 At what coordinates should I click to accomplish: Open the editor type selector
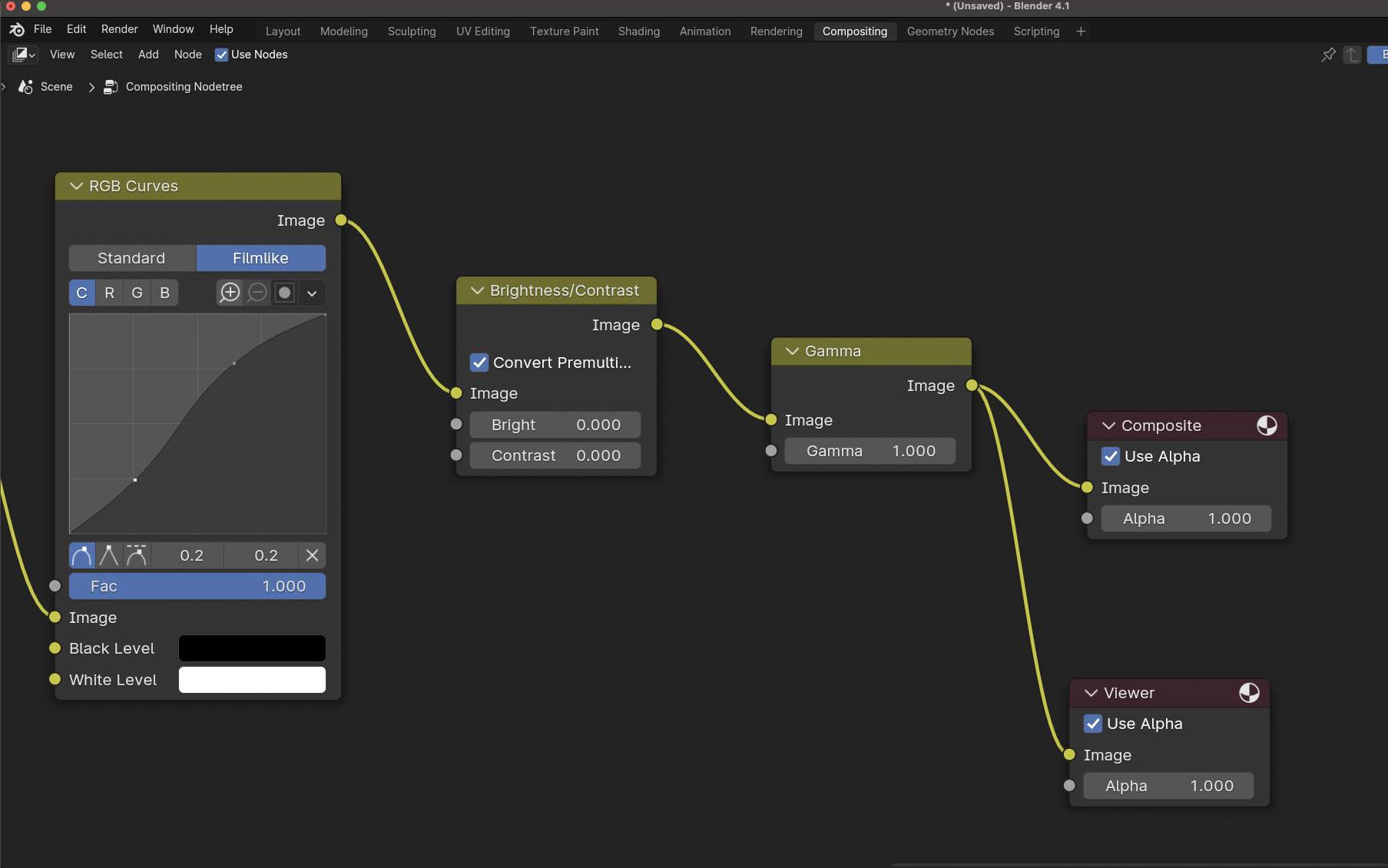[23, 55]
